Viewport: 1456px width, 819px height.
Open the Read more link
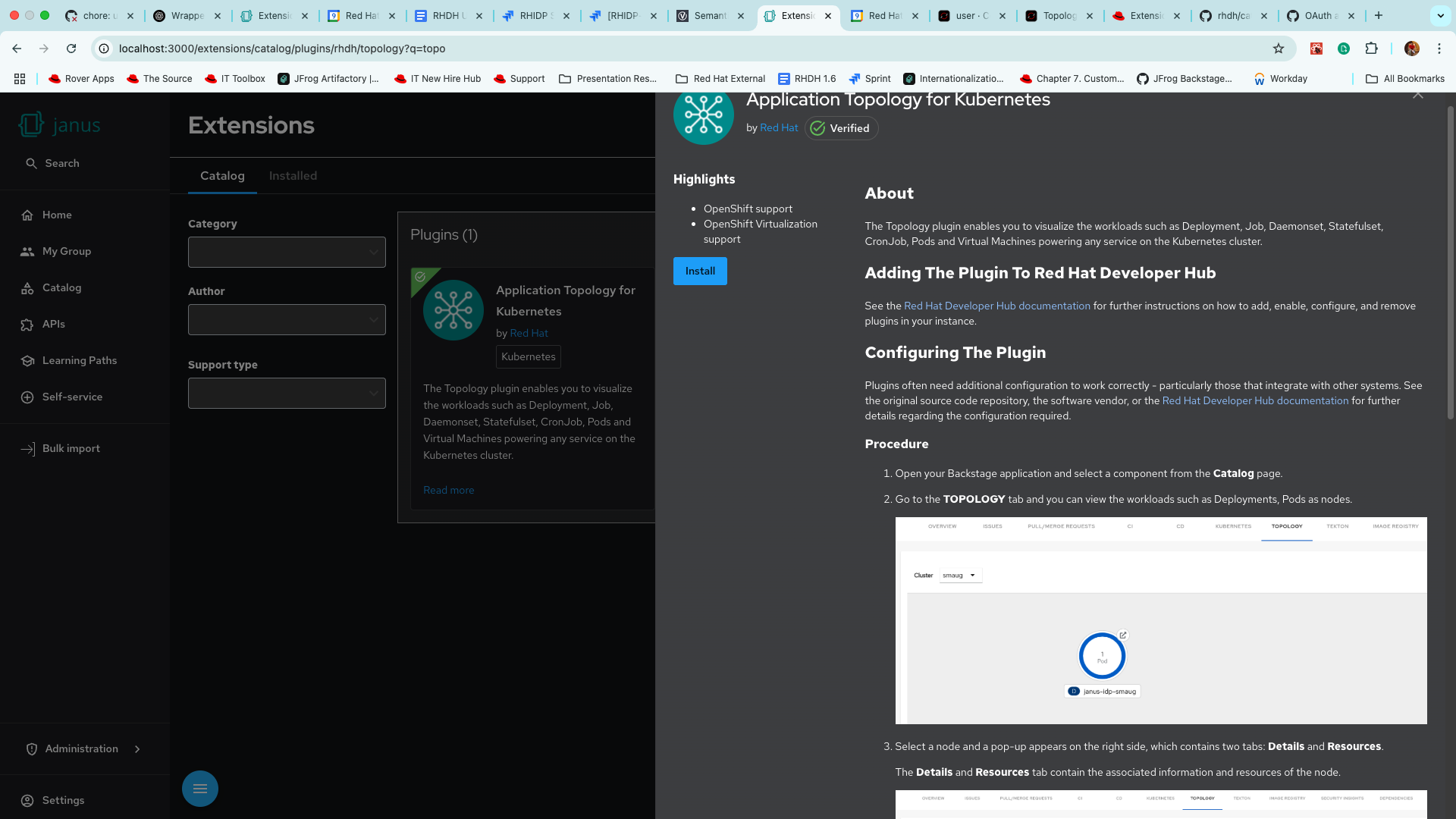(448, 491)
